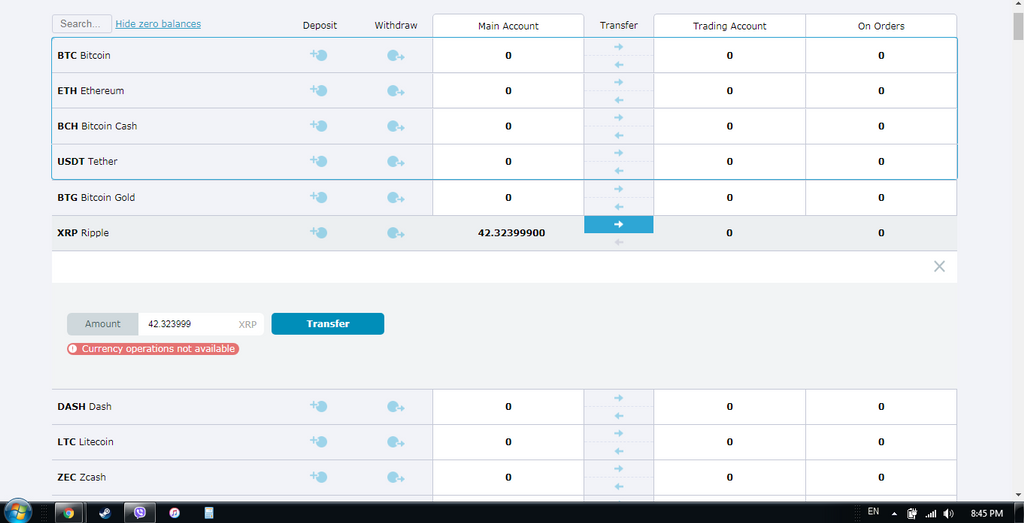Click the DASH withdraw icon
The height and width of the screenshot is (523, 1024).
coord(395,406)
